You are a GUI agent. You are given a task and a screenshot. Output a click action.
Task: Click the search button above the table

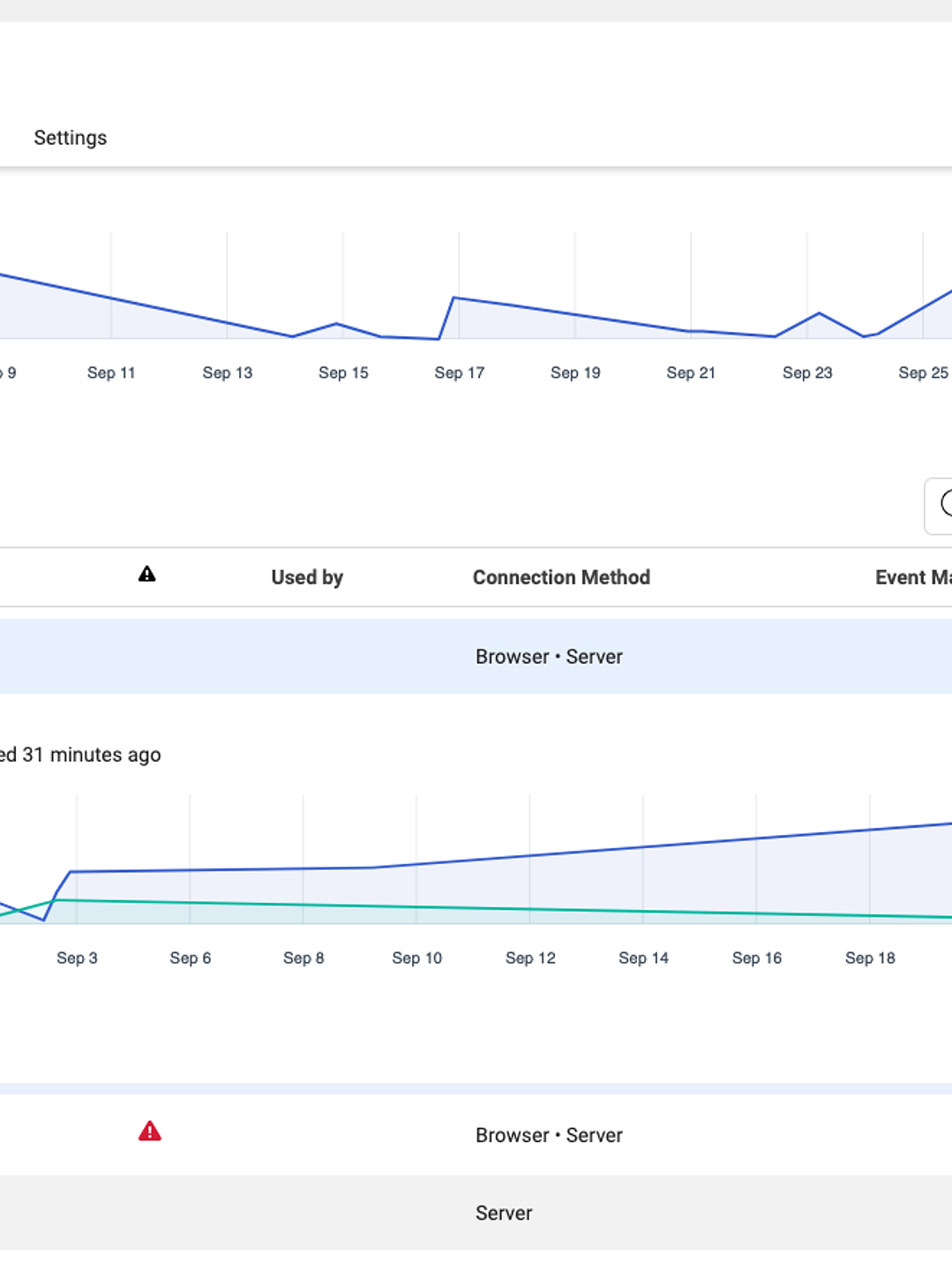click(x=941, y=506)
